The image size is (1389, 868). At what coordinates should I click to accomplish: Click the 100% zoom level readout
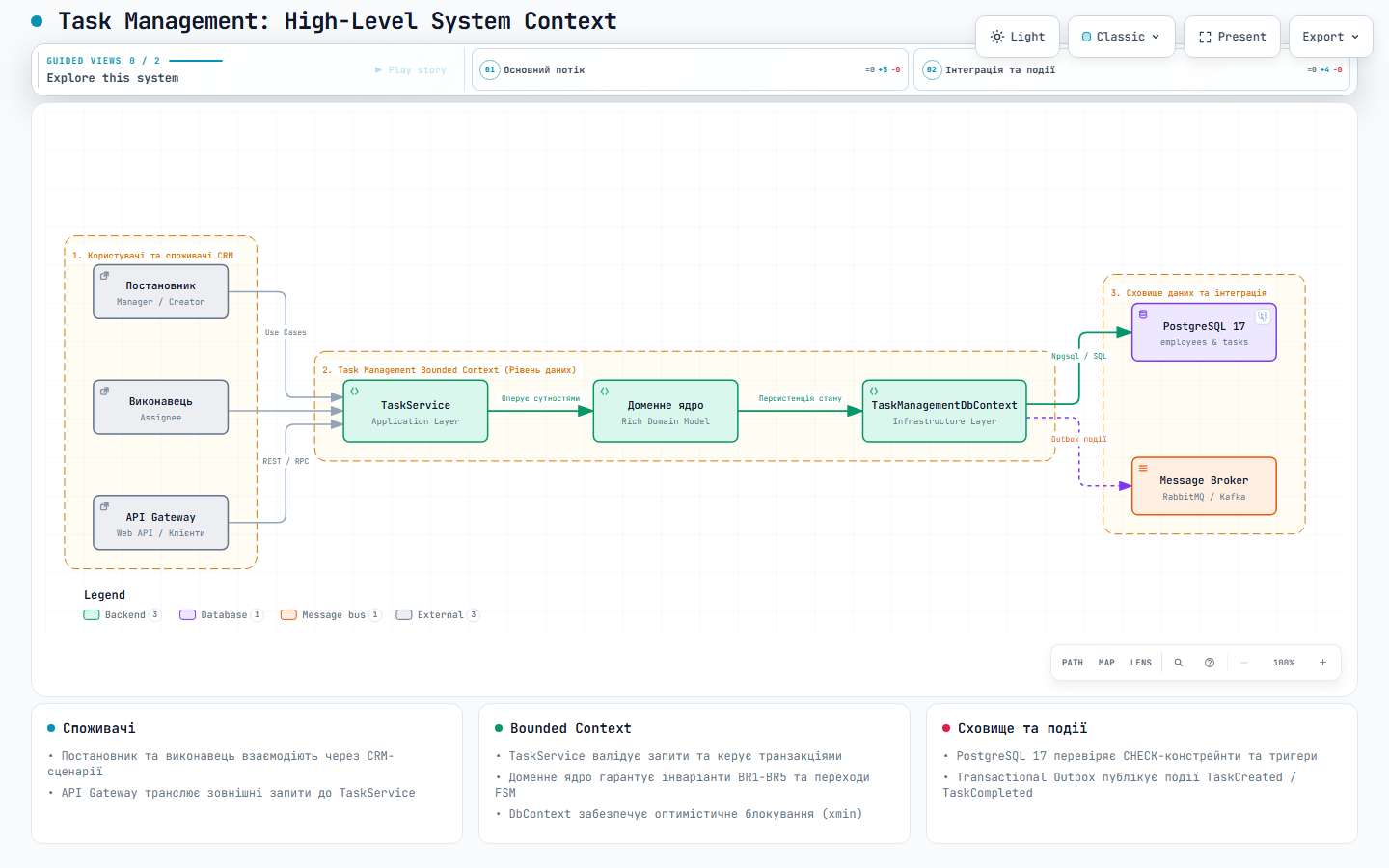tap(1283, 663)
